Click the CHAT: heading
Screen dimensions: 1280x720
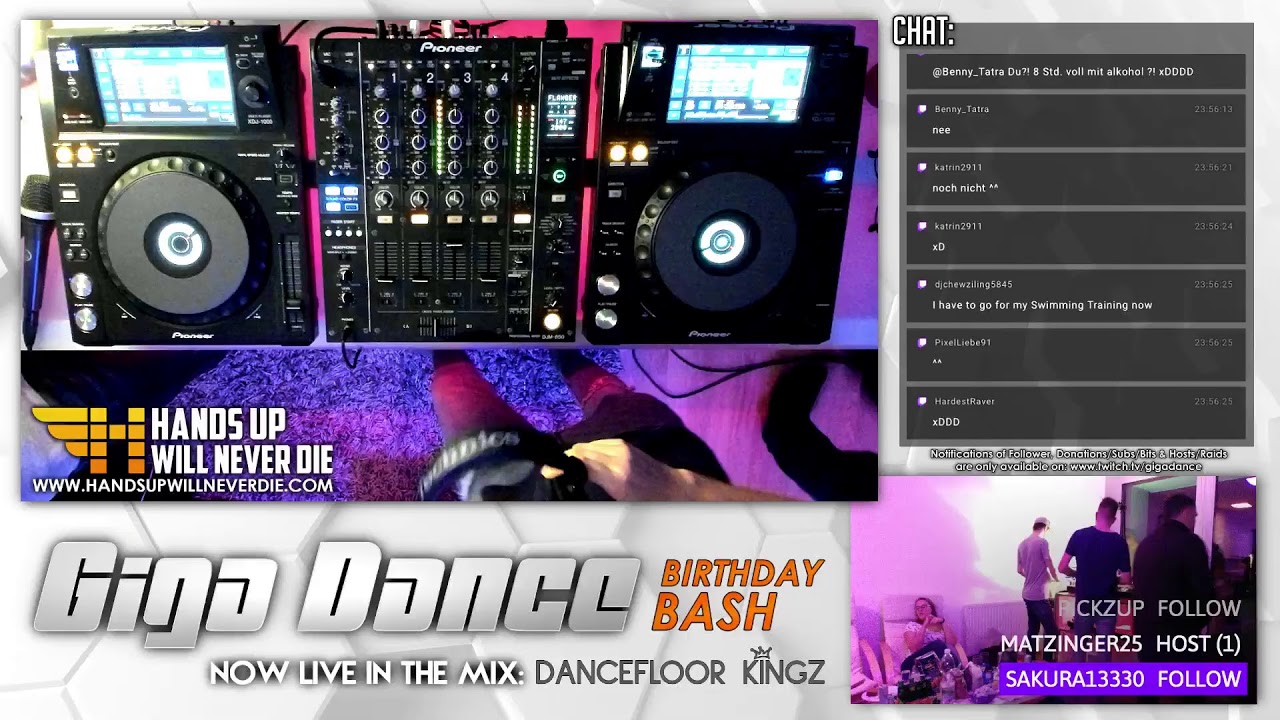coord(924,32)
